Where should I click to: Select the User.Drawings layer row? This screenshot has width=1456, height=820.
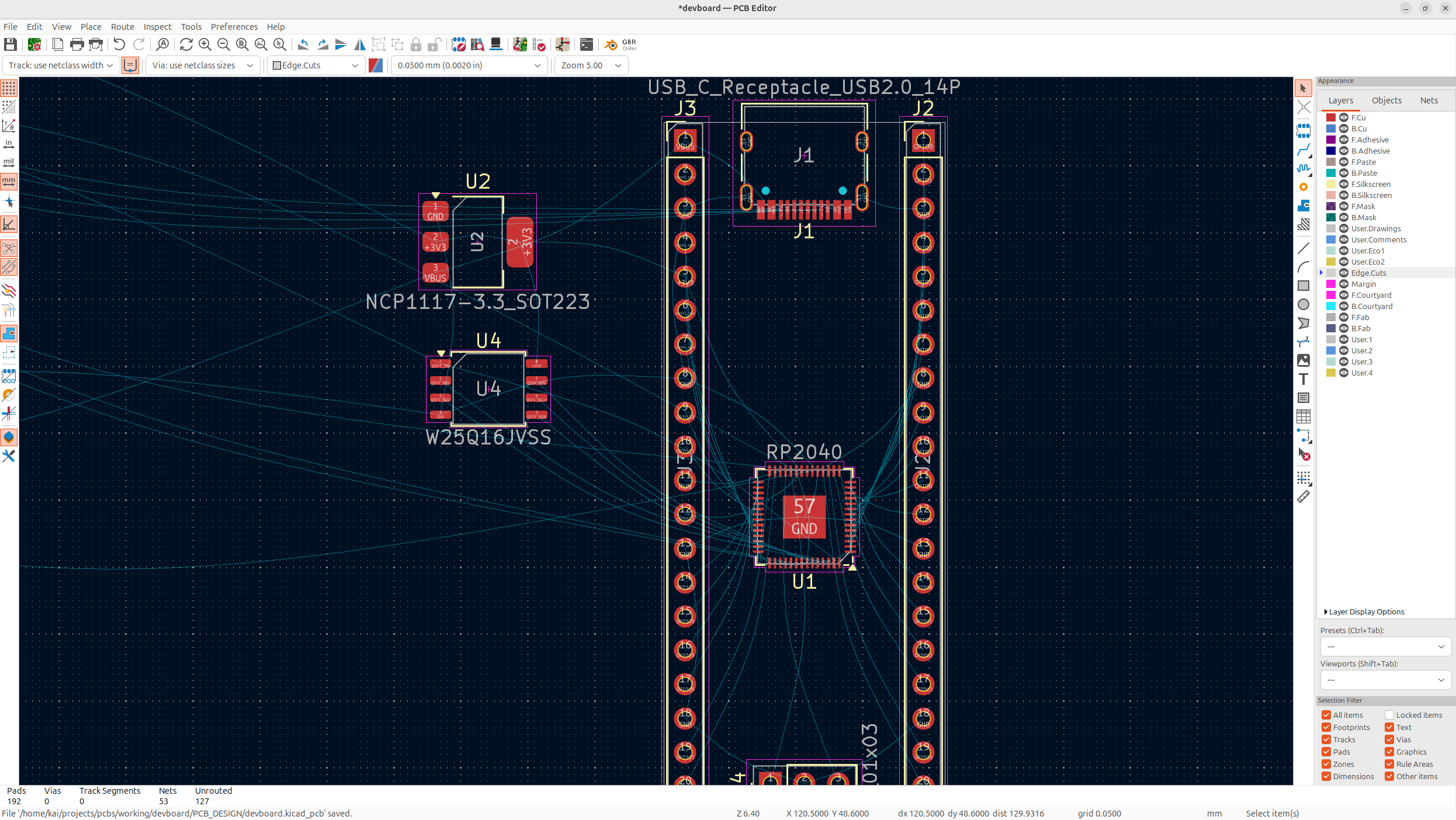click(1375, 228)
